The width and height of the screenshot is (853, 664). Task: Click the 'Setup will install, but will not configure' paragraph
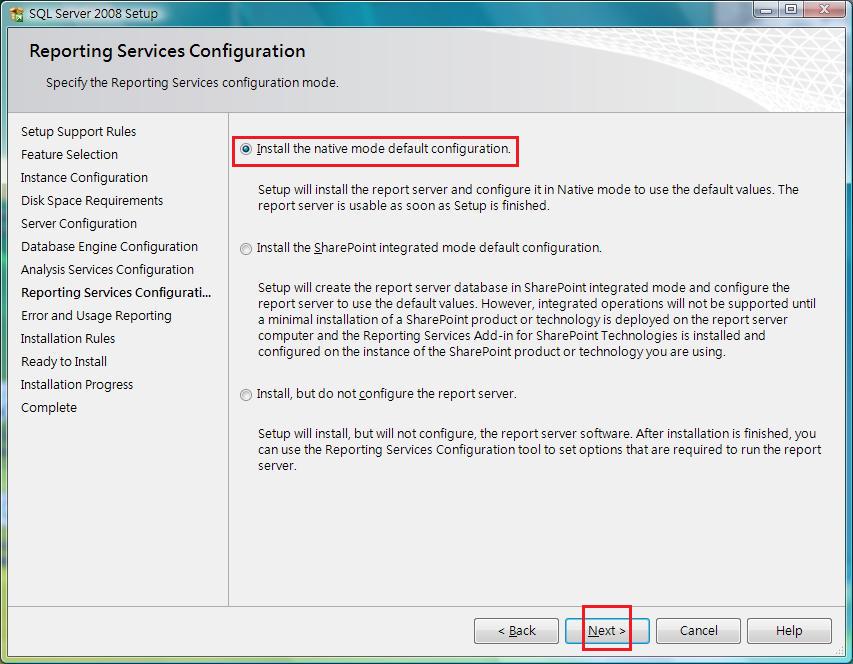pyautogui.click(x=540, y=450)
